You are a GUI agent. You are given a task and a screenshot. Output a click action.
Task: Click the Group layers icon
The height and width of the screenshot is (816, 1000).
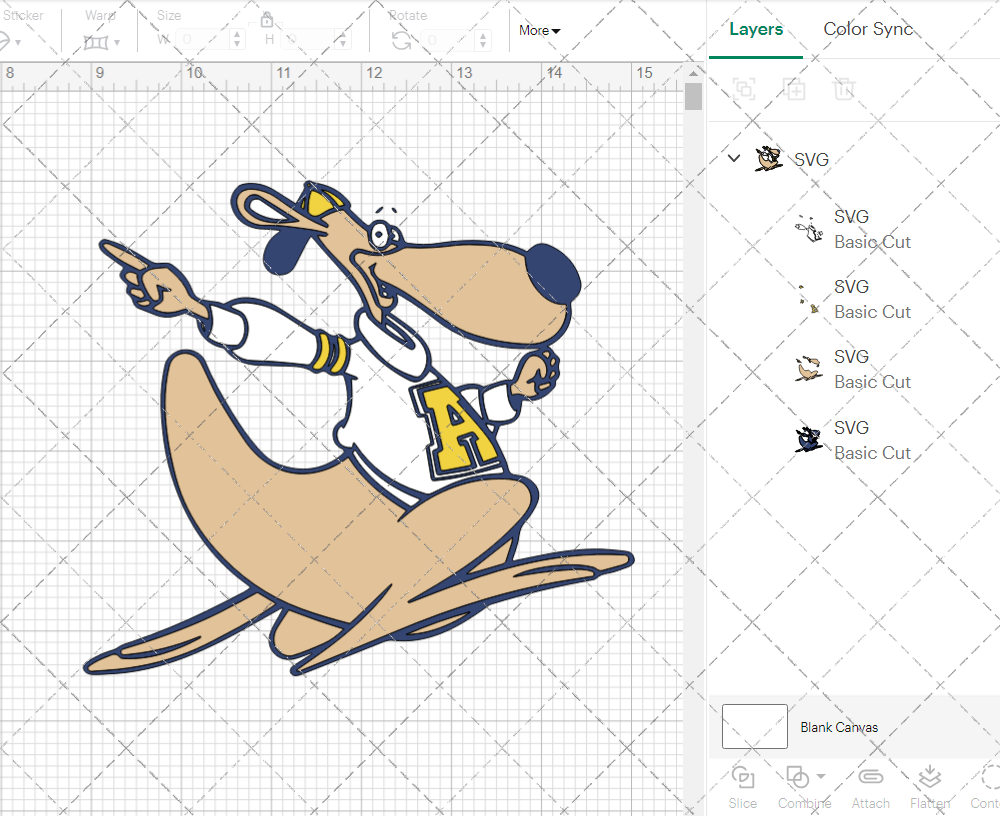pyautogui.click(x=744, y=89)
